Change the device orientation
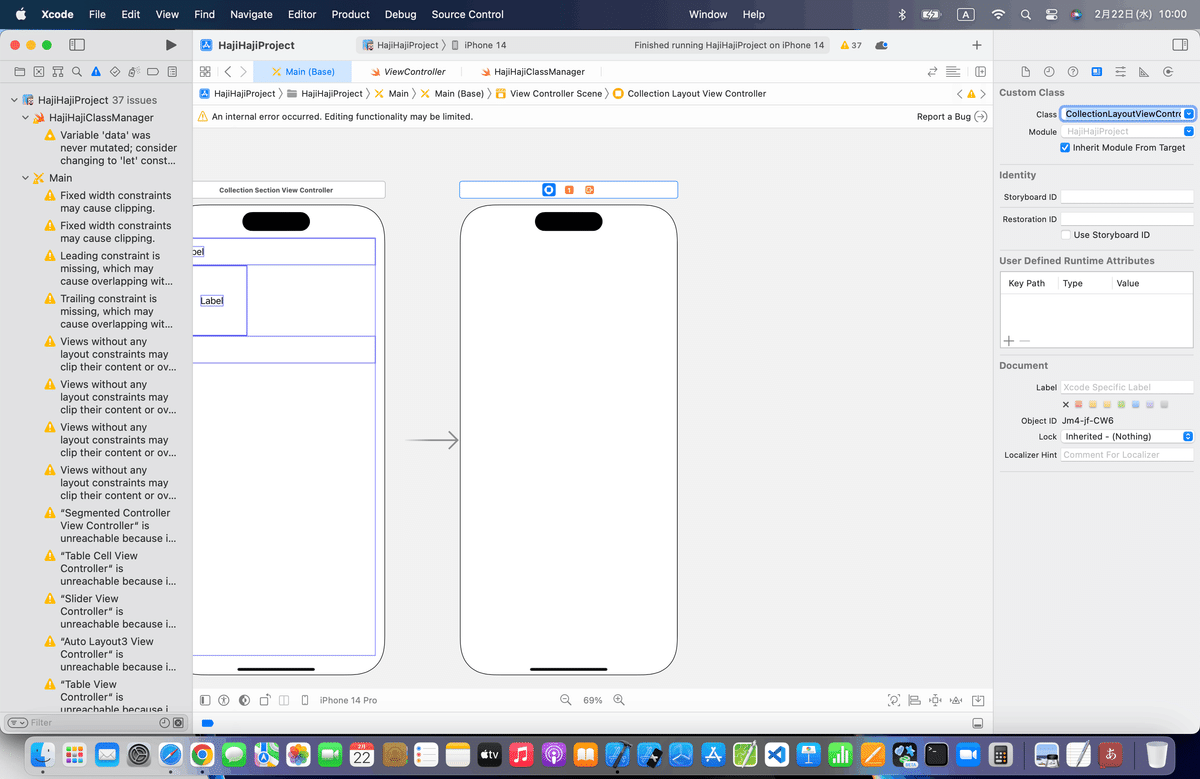 click(x=265, y=700)
